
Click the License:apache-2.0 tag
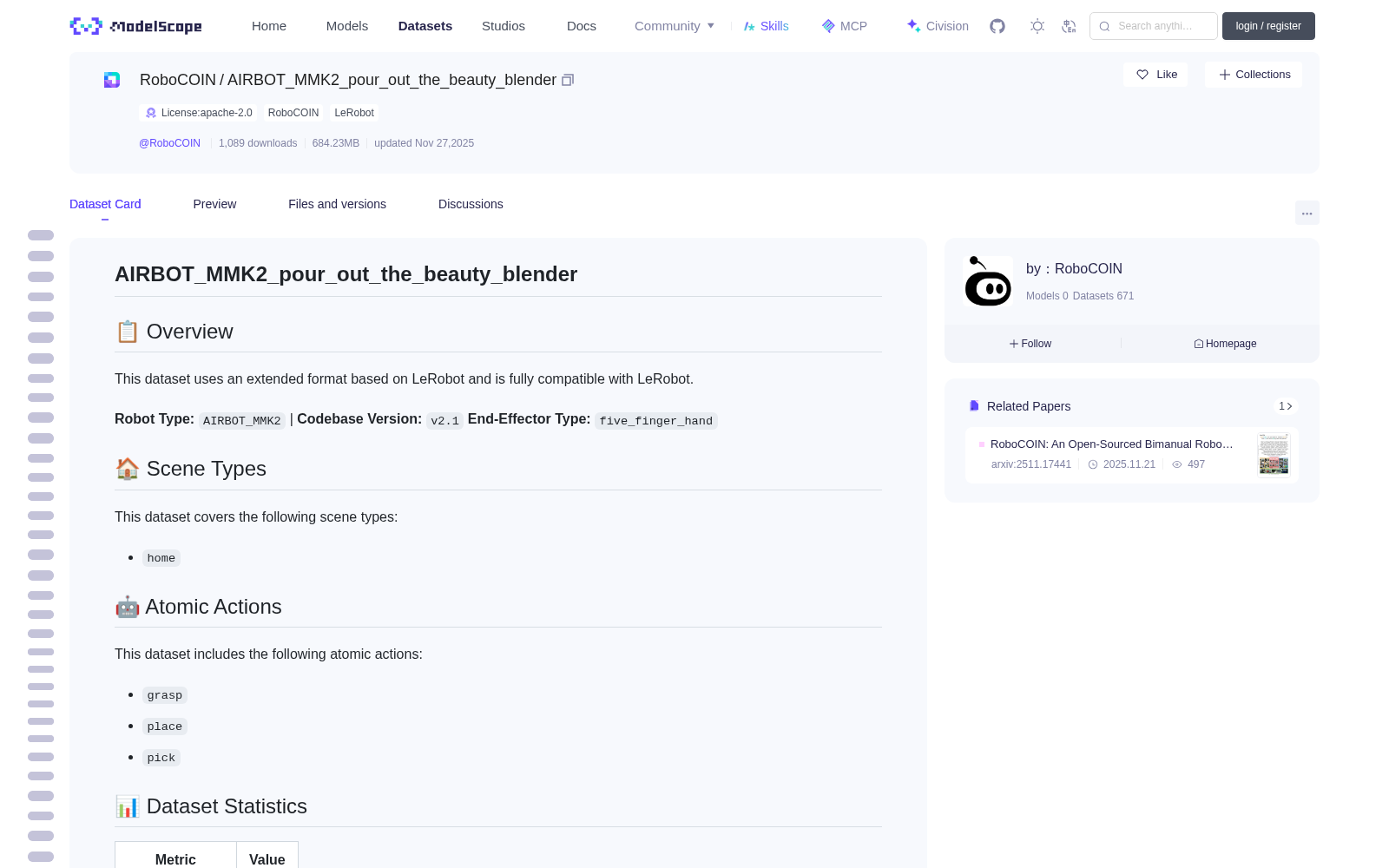click(x=199, y=113)
